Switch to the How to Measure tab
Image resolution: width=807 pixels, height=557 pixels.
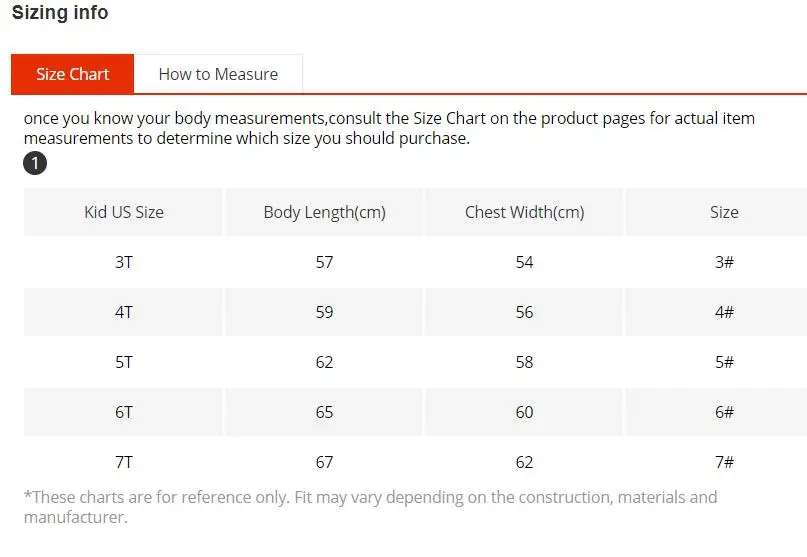218,74
